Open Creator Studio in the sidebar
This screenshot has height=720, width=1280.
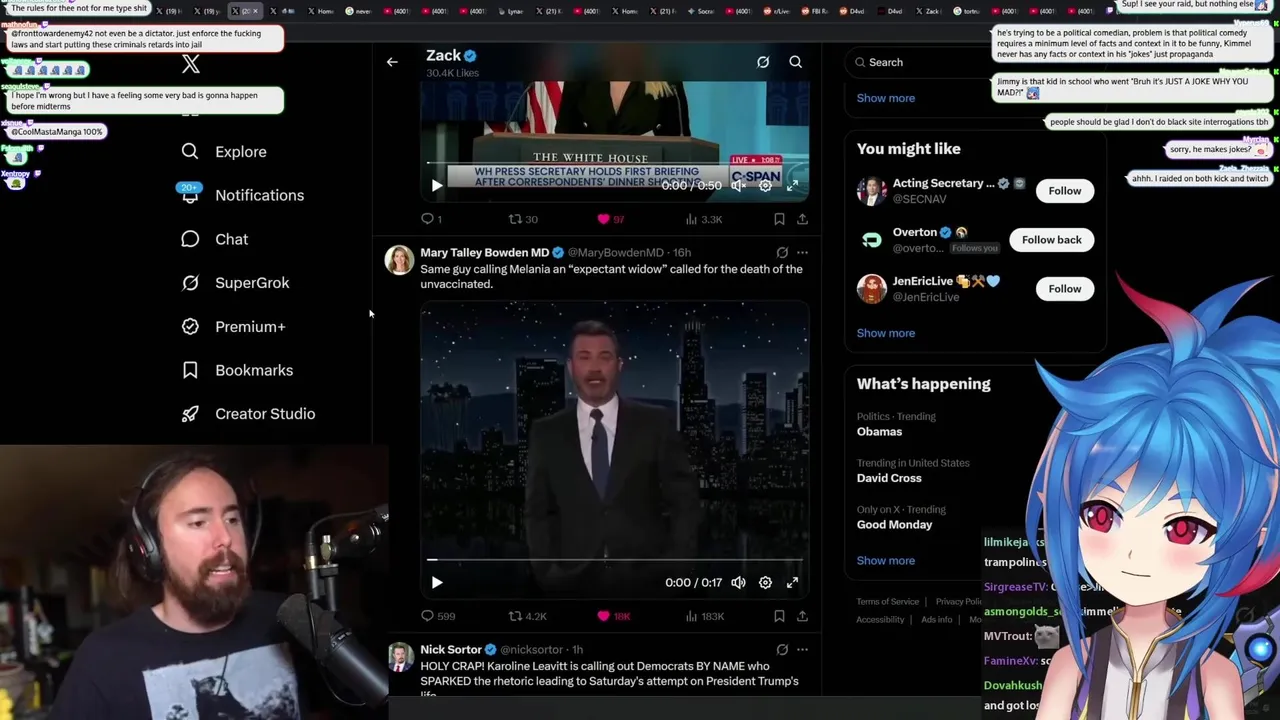pos(248,414)
